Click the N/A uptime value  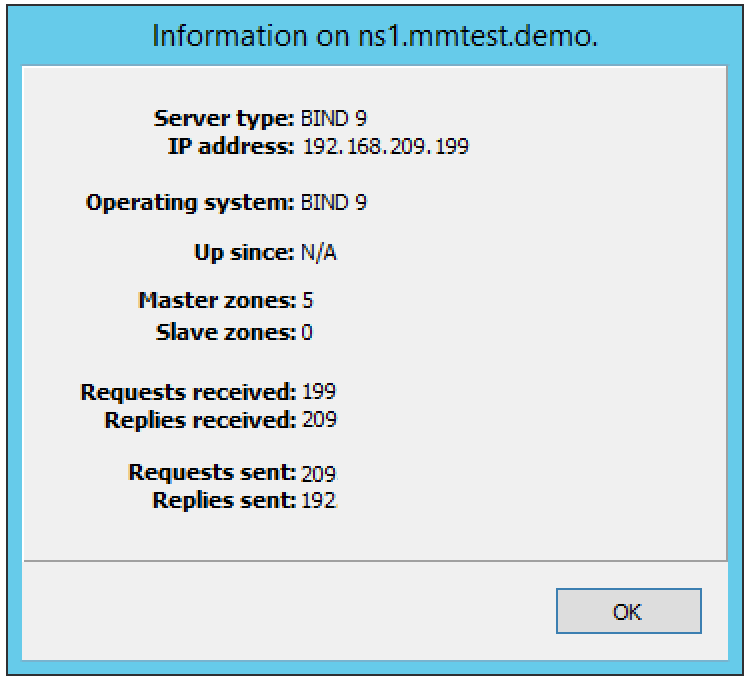(319, 253)
